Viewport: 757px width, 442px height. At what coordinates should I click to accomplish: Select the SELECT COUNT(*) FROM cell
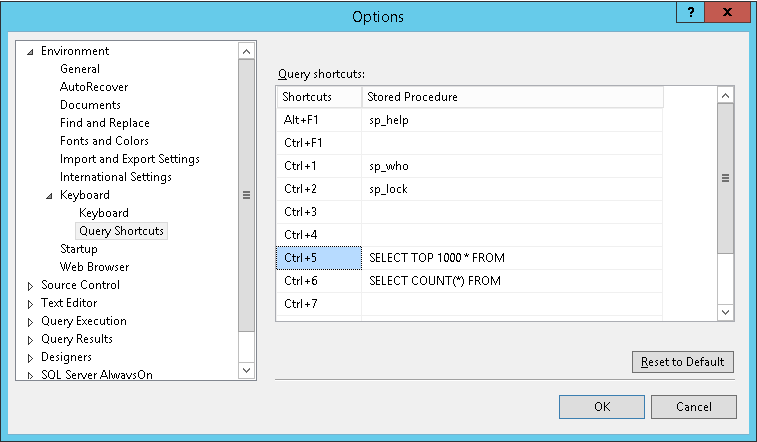point(512,281)
